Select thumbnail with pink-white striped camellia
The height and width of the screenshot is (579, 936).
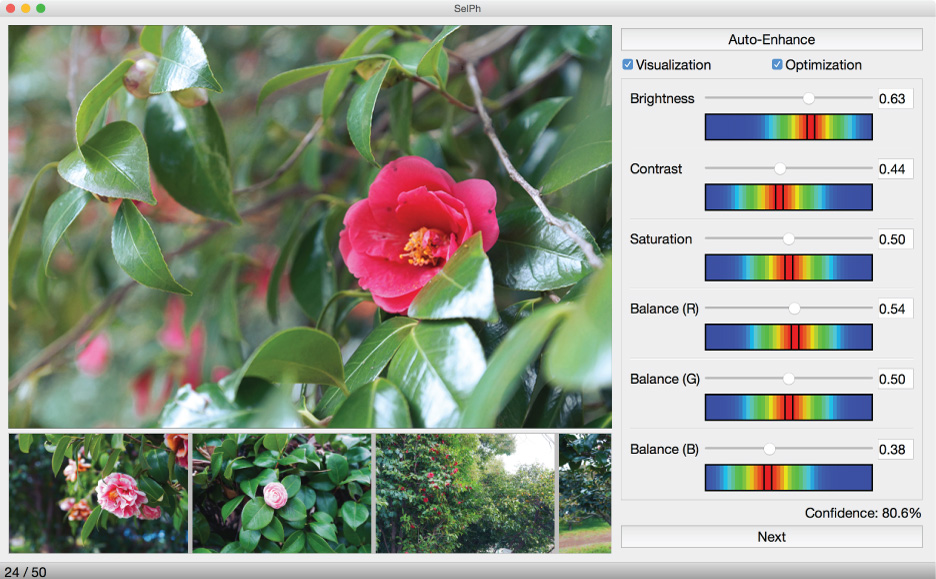coord(98,493)
